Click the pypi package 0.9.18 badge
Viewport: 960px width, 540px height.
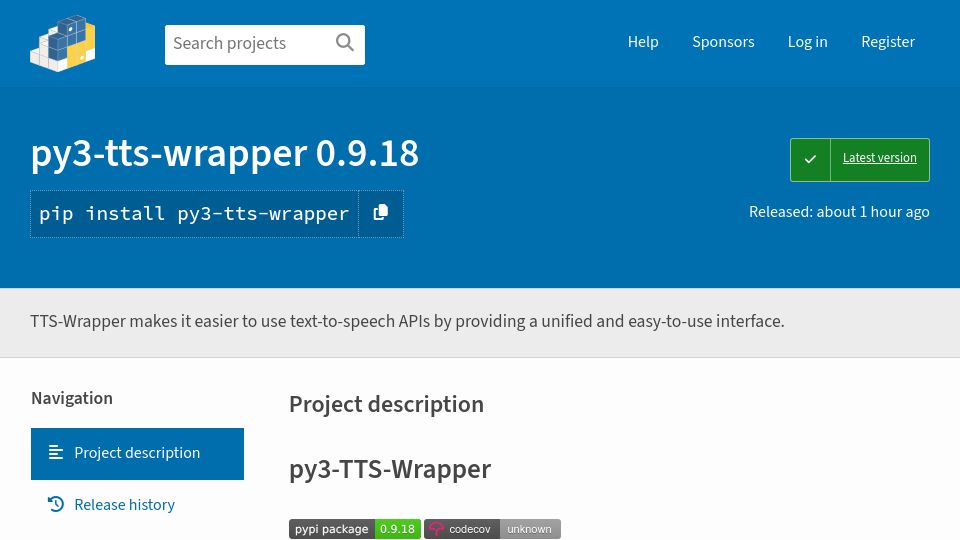354,529
